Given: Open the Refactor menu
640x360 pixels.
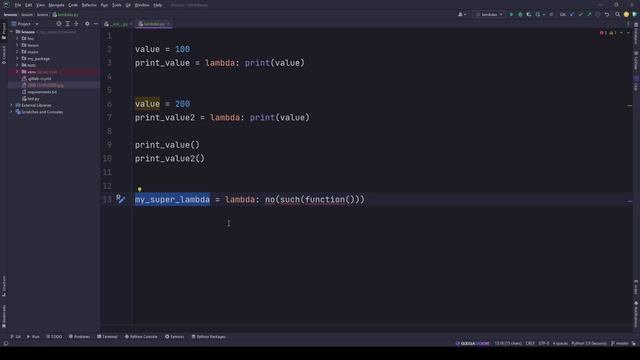Looking at the screenshot, I should 89,5.
